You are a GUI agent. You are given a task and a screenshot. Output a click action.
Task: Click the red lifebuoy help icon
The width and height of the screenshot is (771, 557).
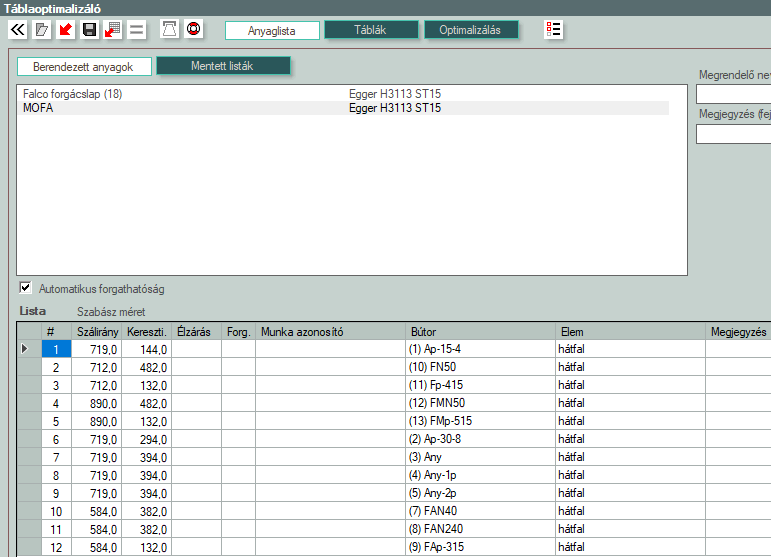tap(194, 30)
